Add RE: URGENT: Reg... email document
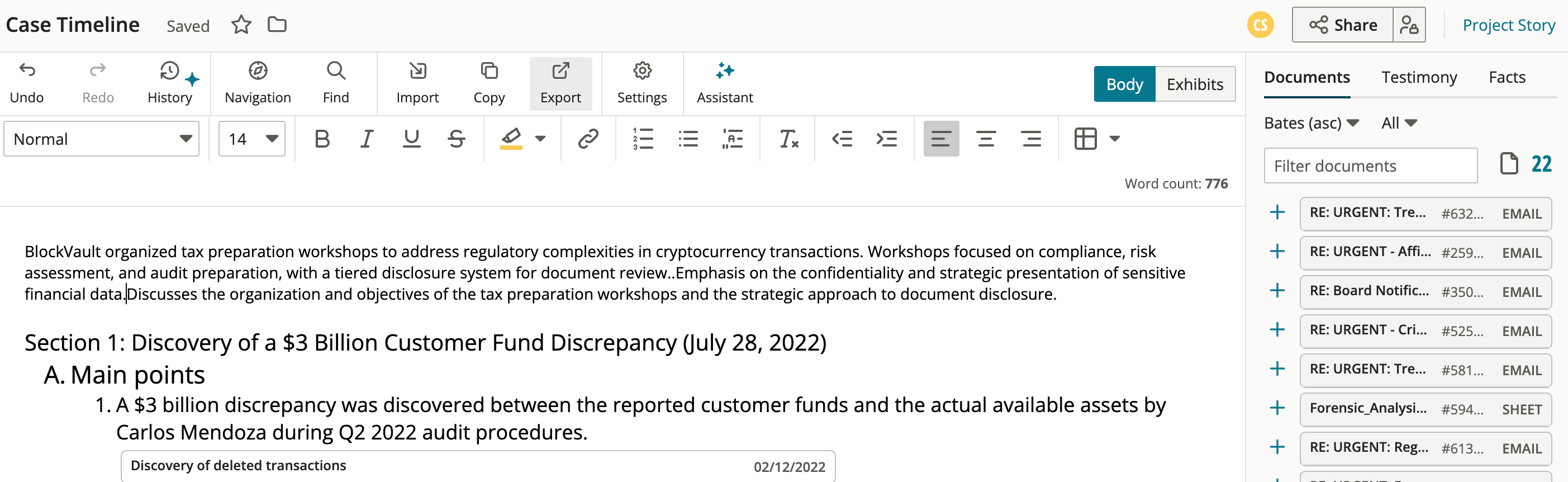 (1277, 447)
